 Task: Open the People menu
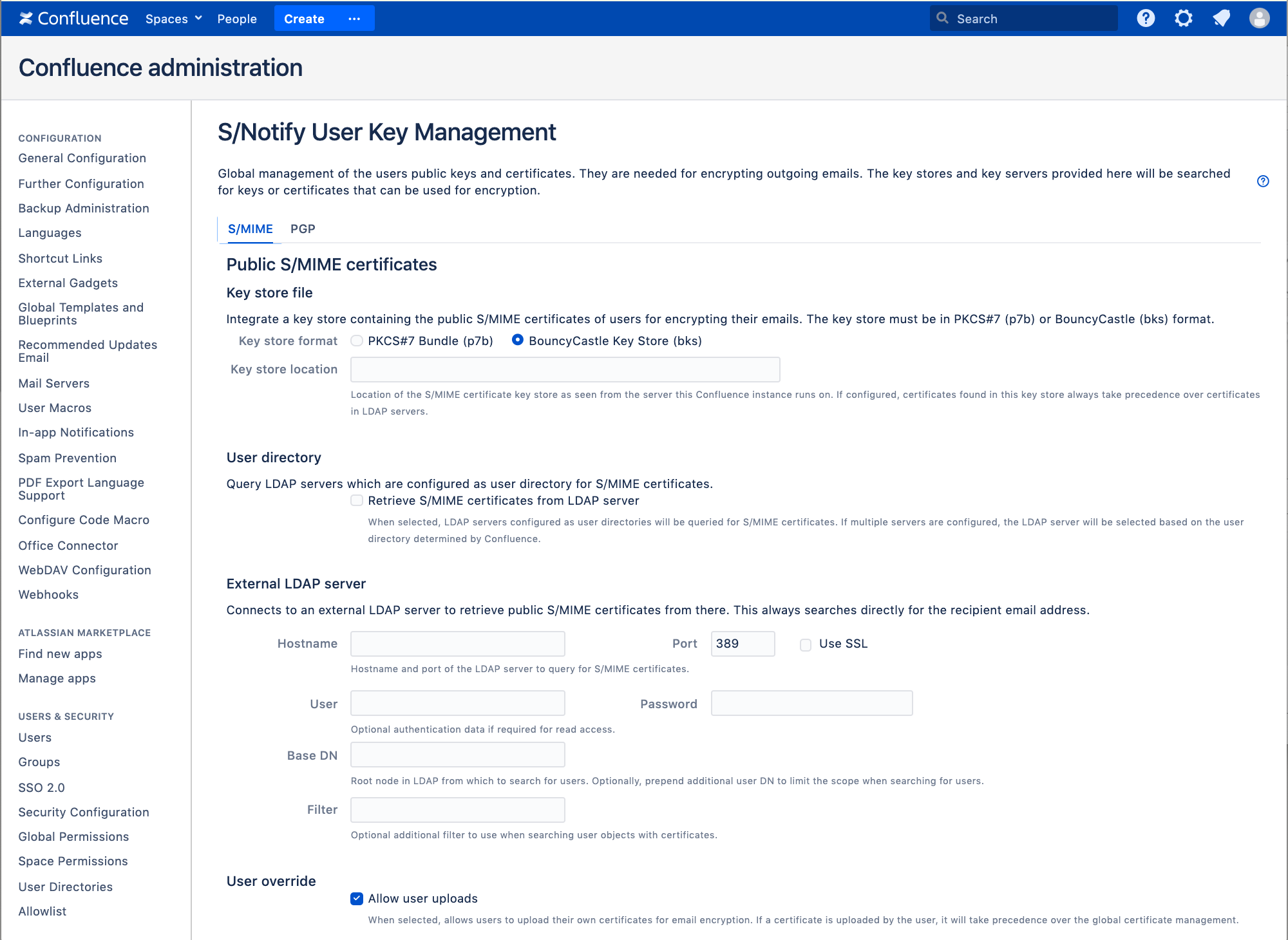(x=236, y=19)
